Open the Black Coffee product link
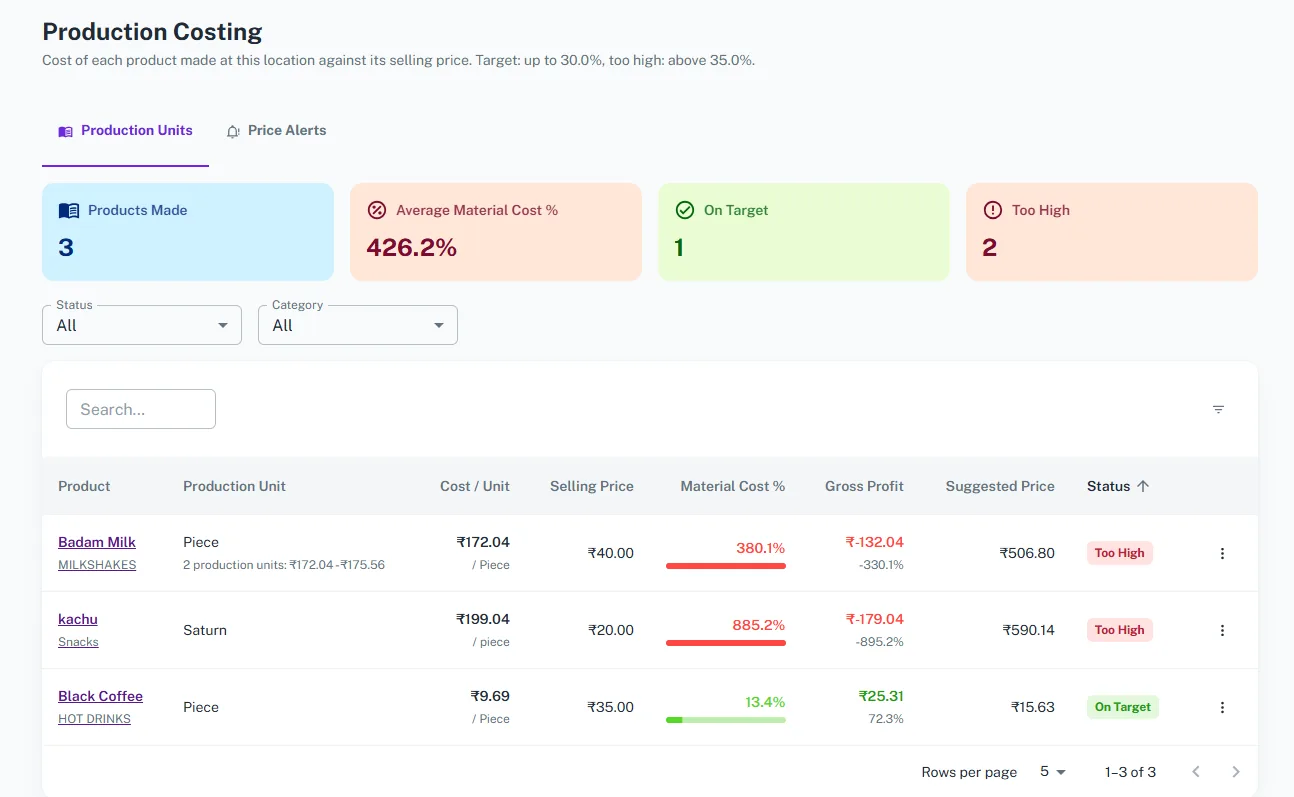The width and height of the screenshot is (1294, 797). (100, 696)
